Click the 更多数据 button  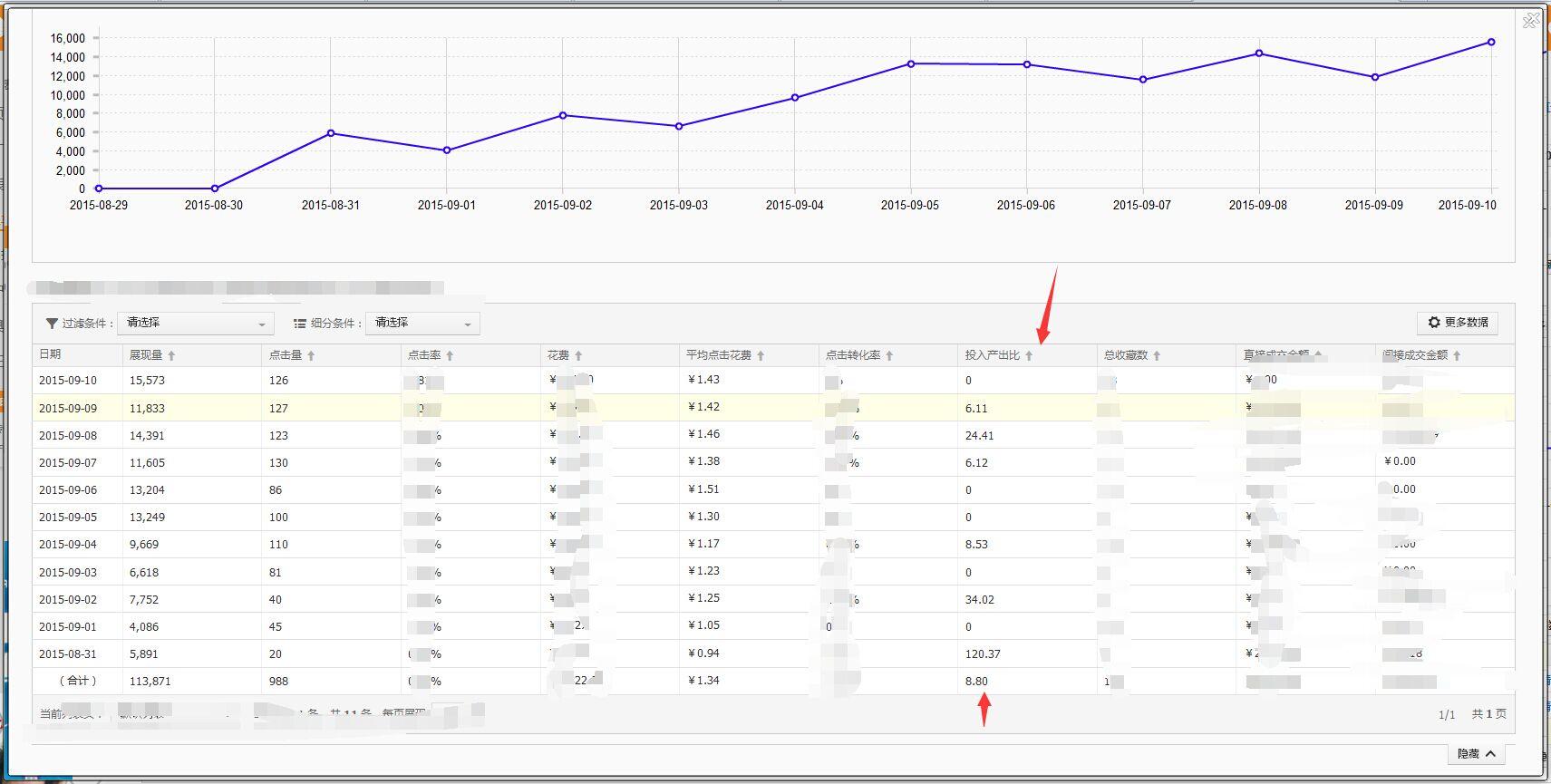(1458, 323)
